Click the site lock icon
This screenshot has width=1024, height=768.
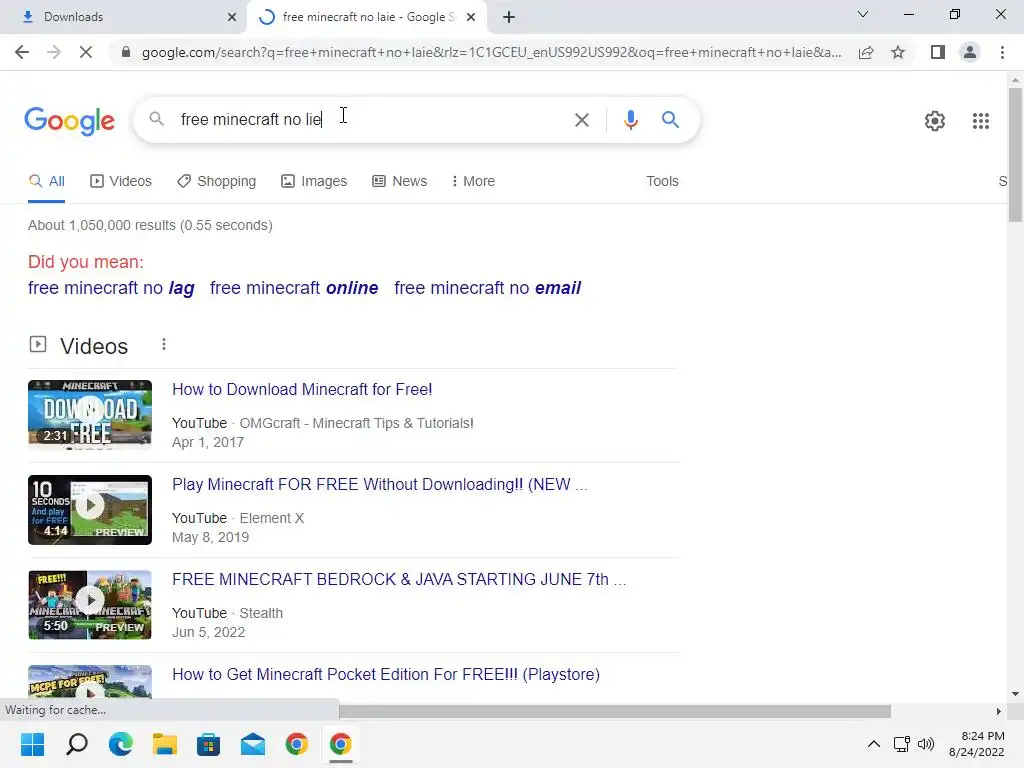(x=126, y=52)
